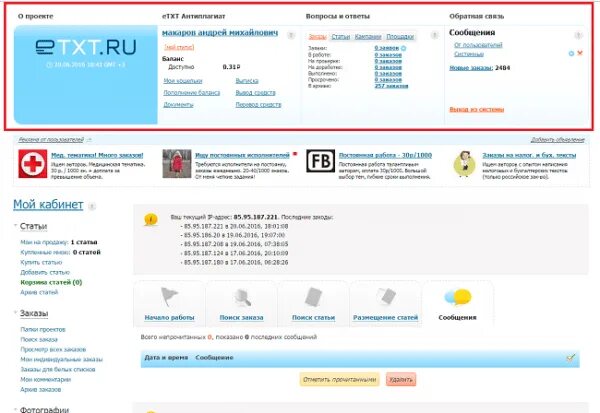Open the Вывод средств link
This screenshot has height=413, width=600.
[x=255, y=93]
